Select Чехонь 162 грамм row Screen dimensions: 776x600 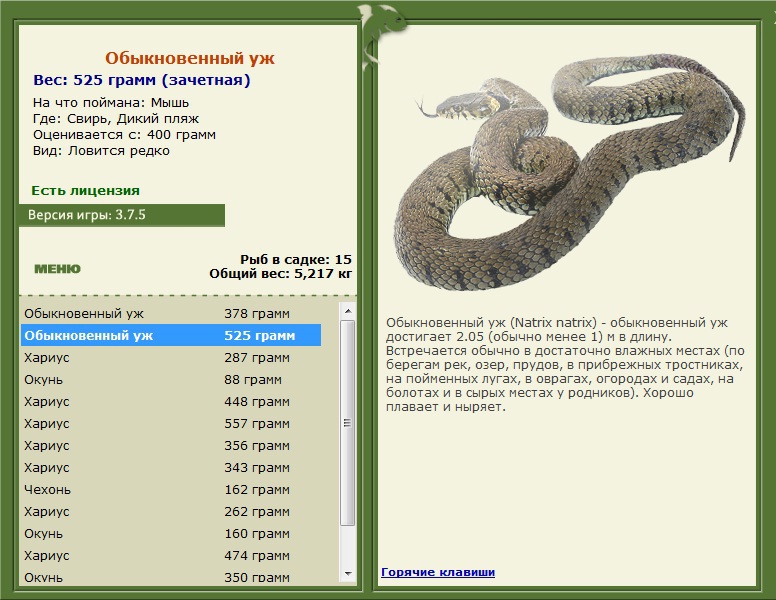[171, 490]
